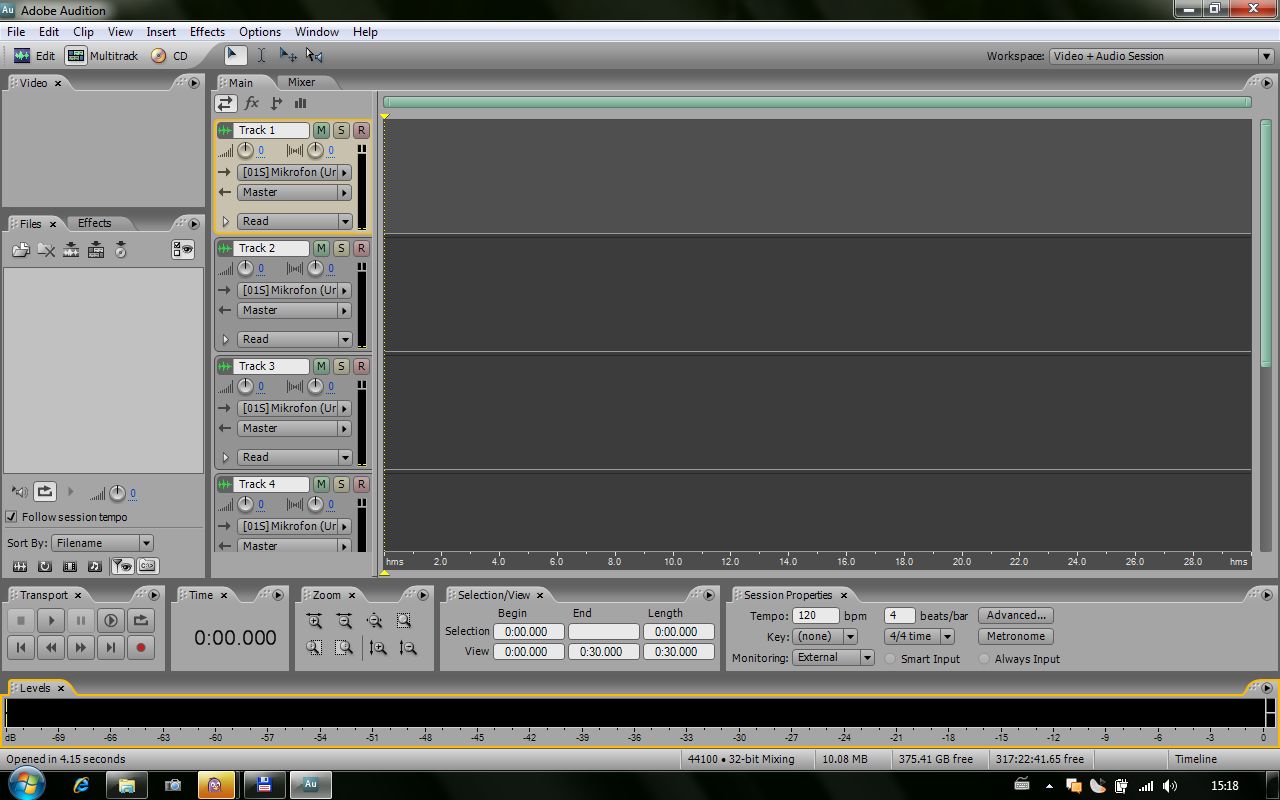The height and width of the screenshot is (800, 1280).
Task: Expand Track 1 automation lanes triangle
Action: tap(226, 222)
